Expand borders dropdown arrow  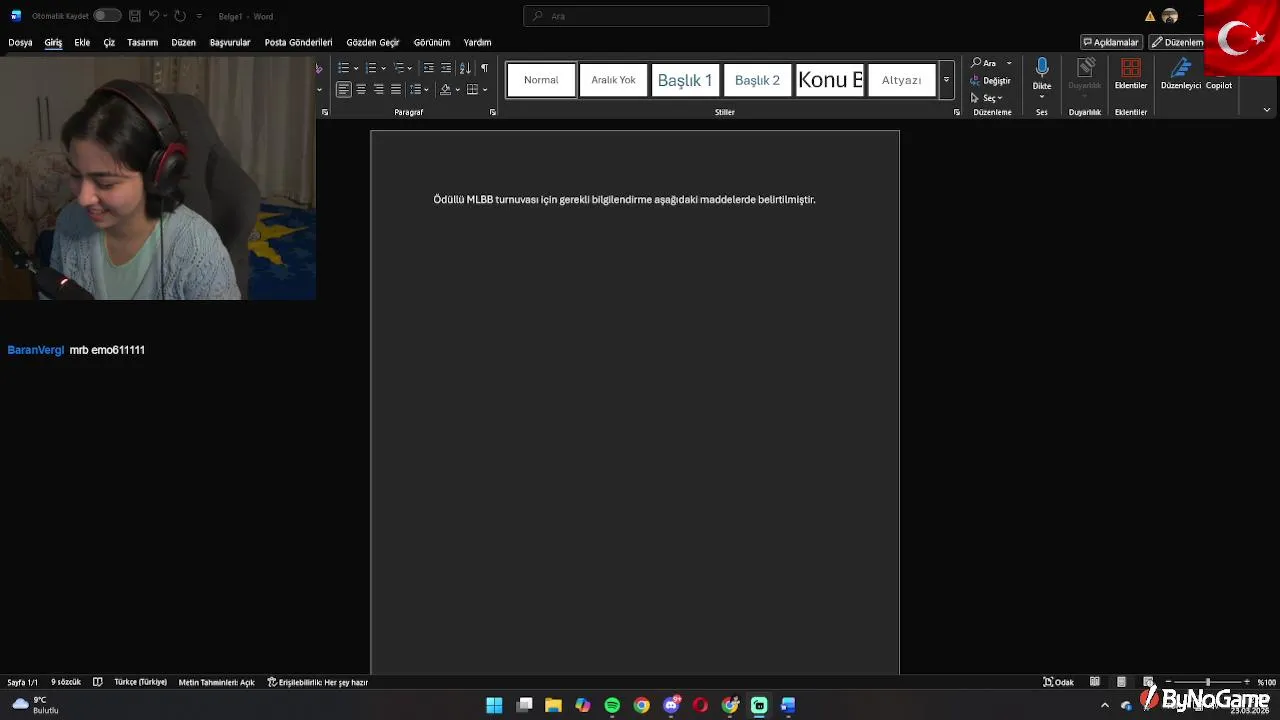coord(485,90)
